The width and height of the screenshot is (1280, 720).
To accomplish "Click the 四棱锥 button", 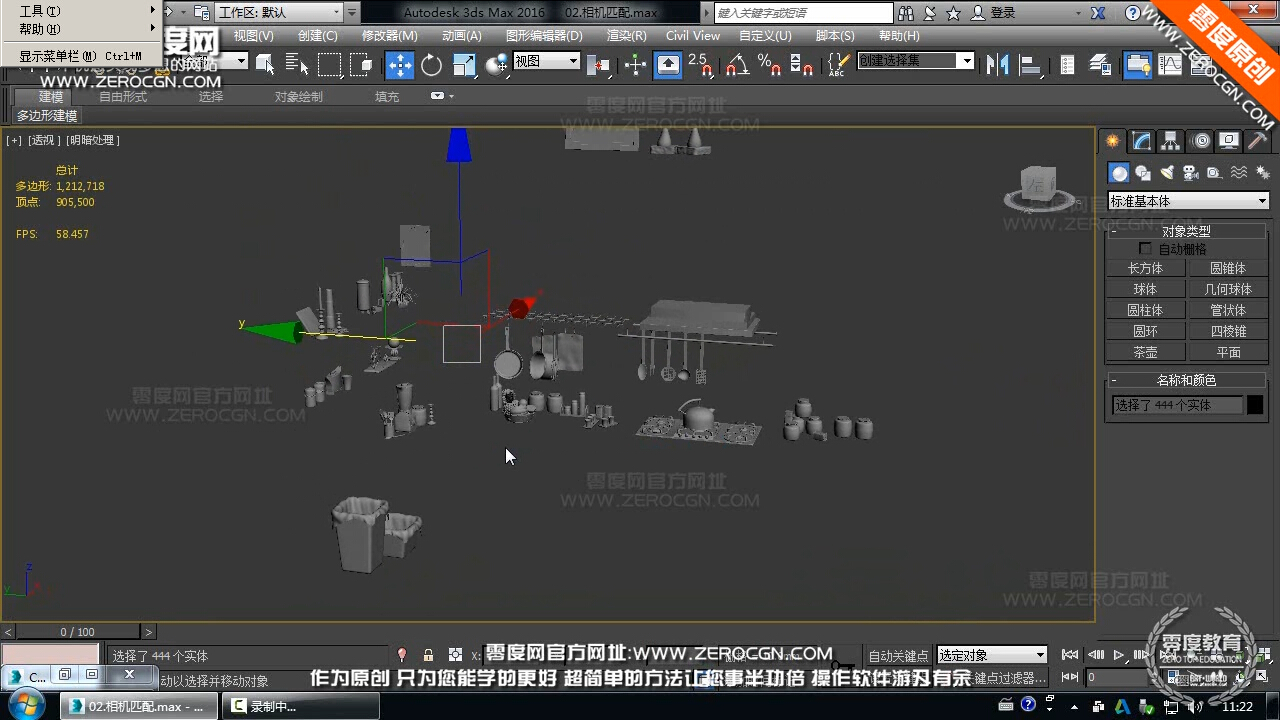I will click(x=1229, y=331).
